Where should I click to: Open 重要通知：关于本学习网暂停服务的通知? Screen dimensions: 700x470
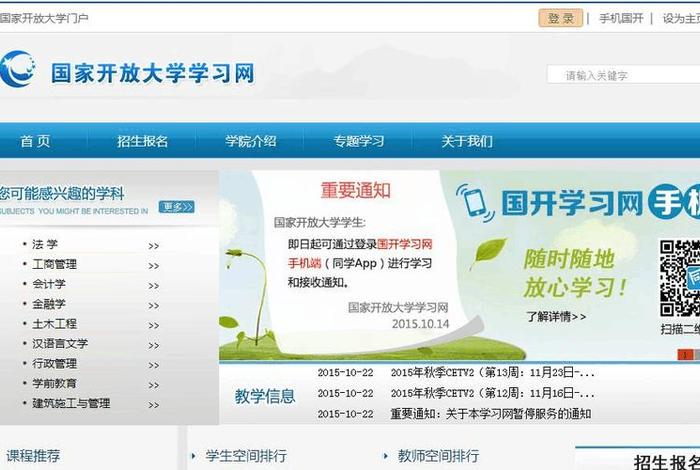pos(491,414)
